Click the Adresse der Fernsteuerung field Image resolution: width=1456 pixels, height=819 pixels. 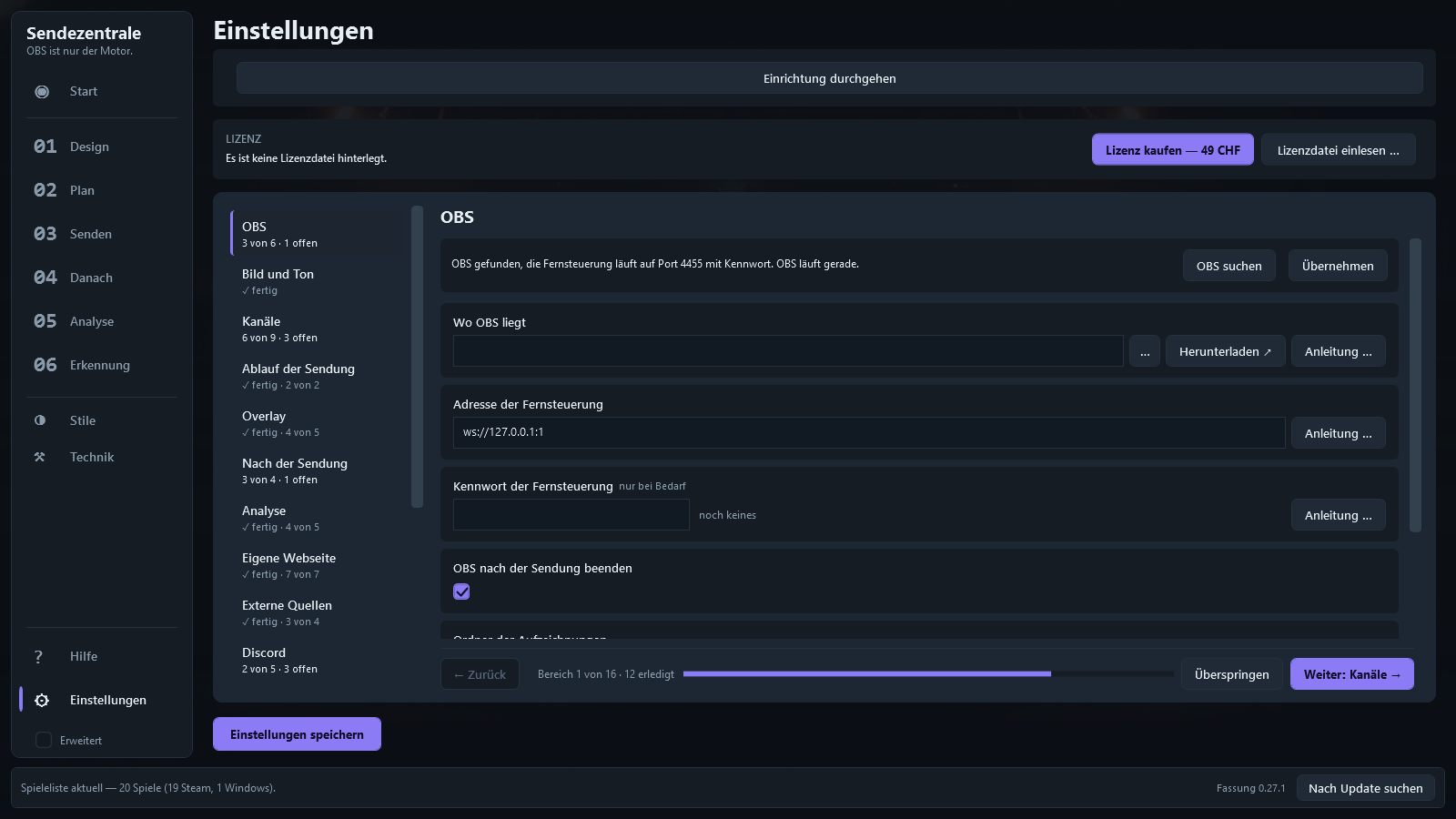[x=869, y=433]
